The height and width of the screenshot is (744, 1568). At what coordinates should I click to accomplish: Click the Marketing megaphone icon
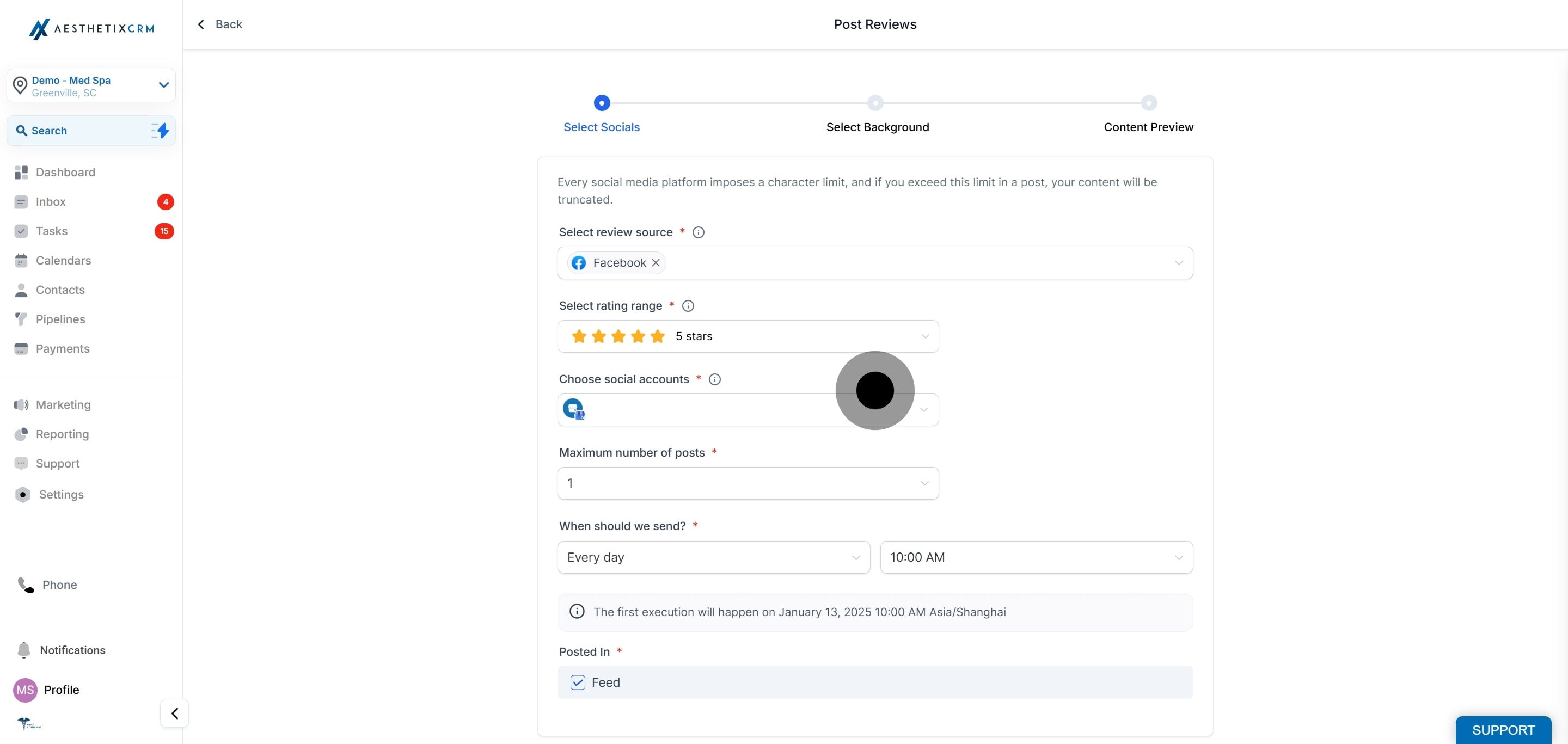21,404
